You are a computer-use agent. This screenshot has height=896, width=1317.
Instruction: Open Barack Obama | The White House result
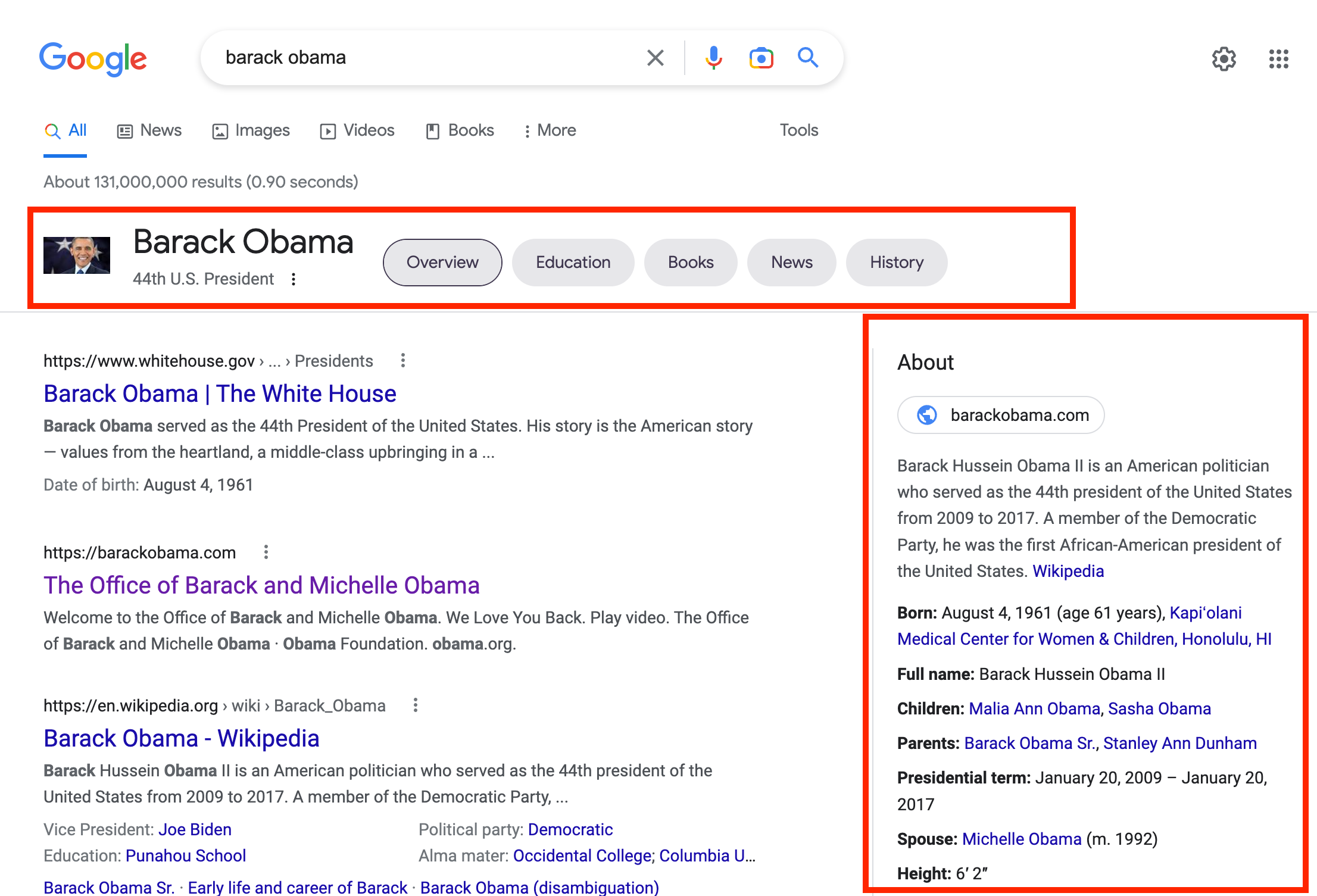click(220, 394)
